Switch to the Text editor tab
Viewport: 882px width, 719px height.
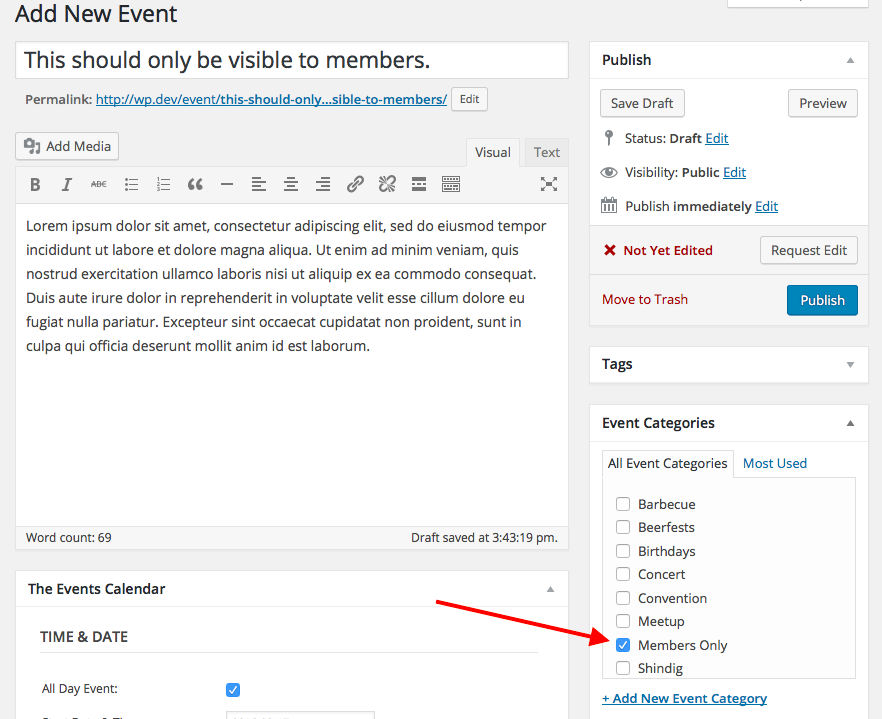[546, 152]
